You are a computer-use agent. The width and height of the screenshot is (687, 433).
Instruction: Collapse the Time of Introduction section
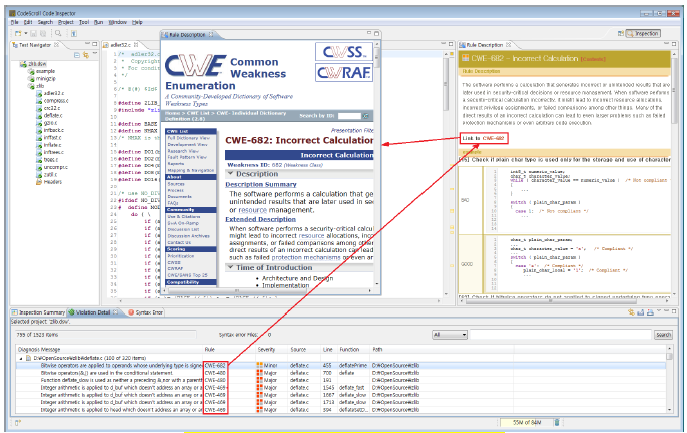(x=230, y=267)
